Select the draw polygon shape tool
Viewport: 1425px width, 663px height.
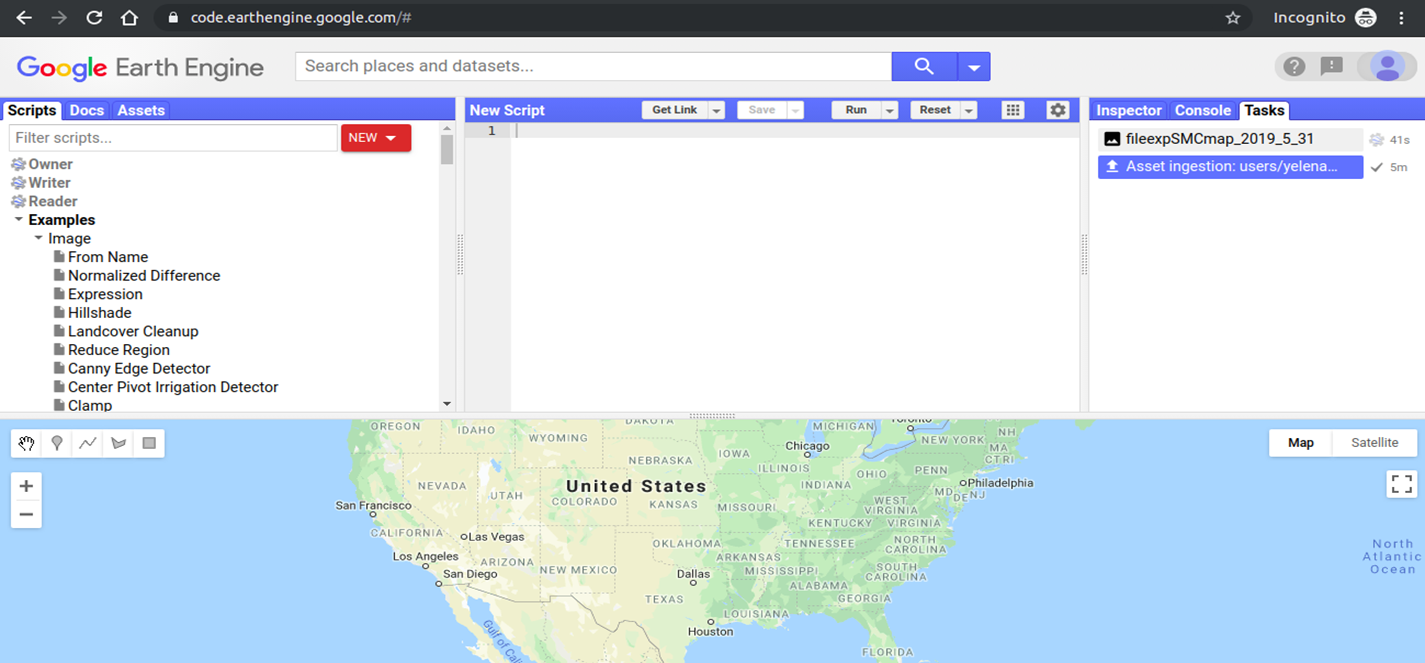[119, 443]
